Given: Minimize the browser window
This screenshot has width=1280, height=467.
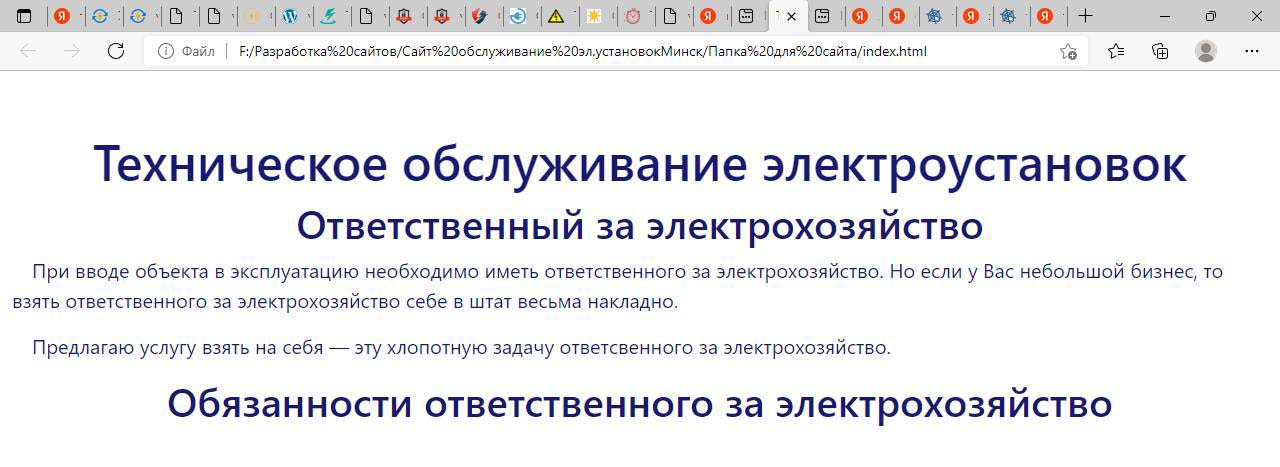Looking at the screenshot, I should point(1165,16).
